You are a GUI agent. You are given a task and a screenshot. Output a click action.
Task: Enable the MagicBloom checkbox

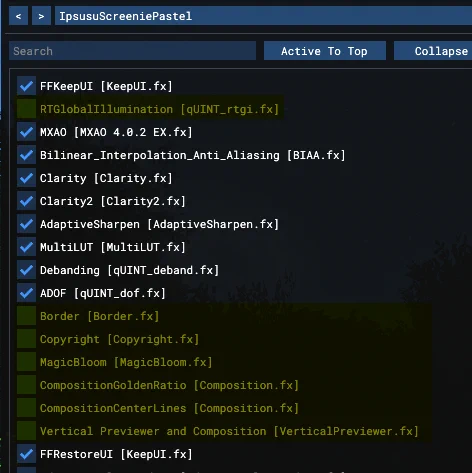(26, 362)
